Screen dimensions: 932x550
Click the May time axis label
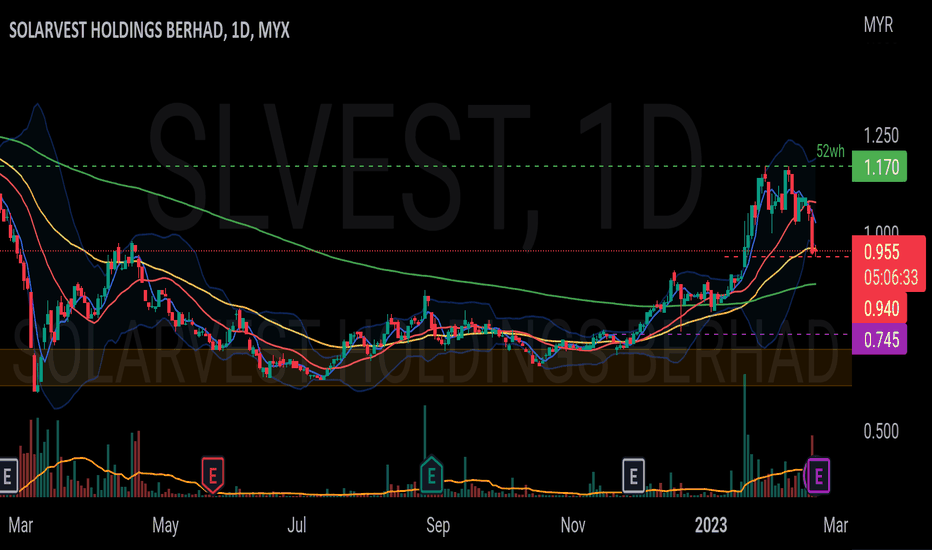[165, 526]
